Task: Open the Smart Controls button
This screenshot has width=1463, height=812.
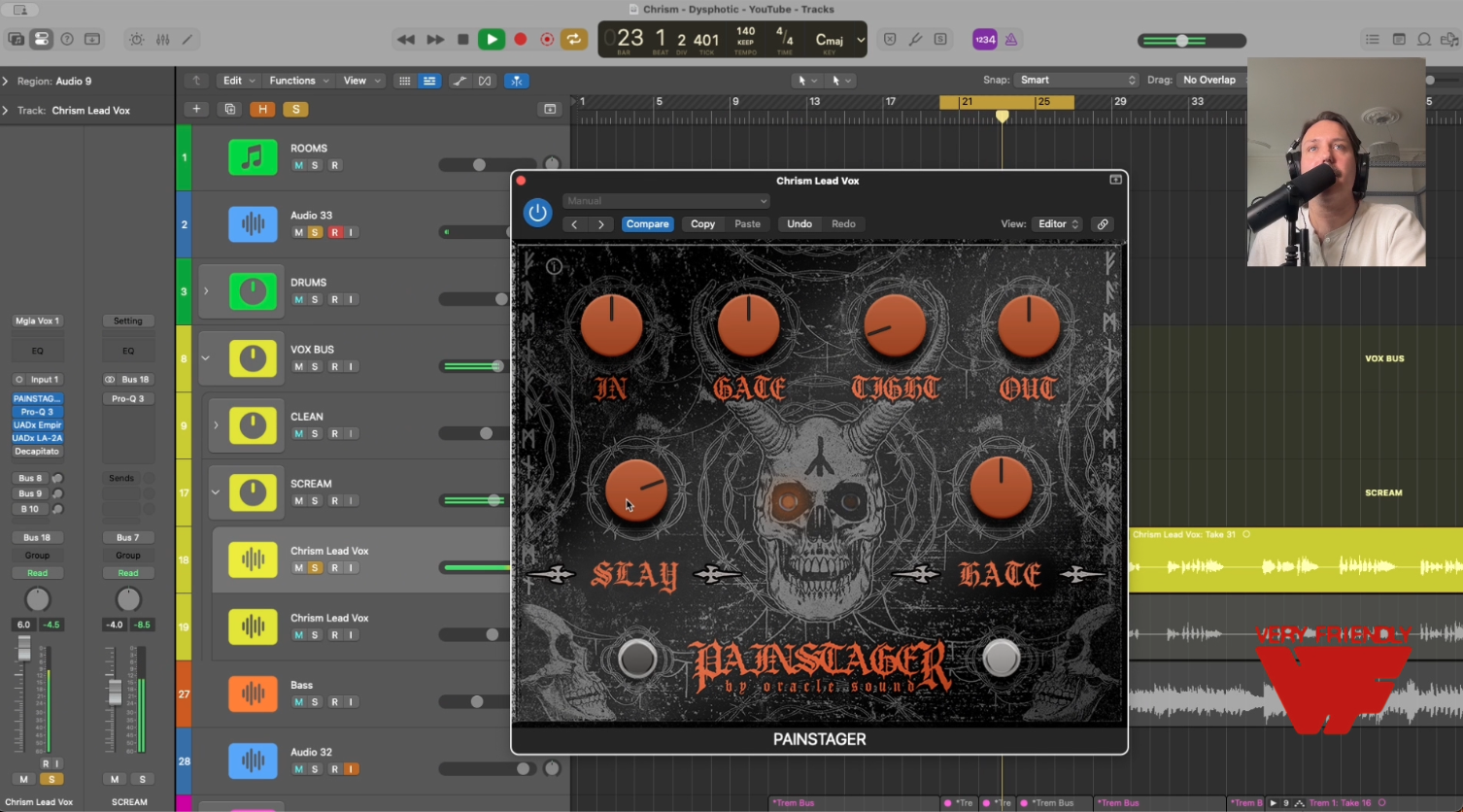Action: [x=137, y=40]
